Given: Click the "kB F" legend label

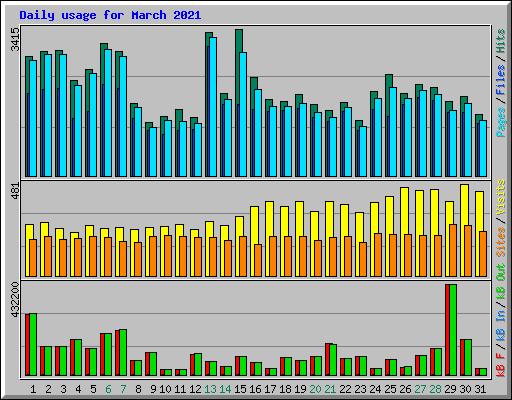Looking at the screenshot, I should [501, 365].
